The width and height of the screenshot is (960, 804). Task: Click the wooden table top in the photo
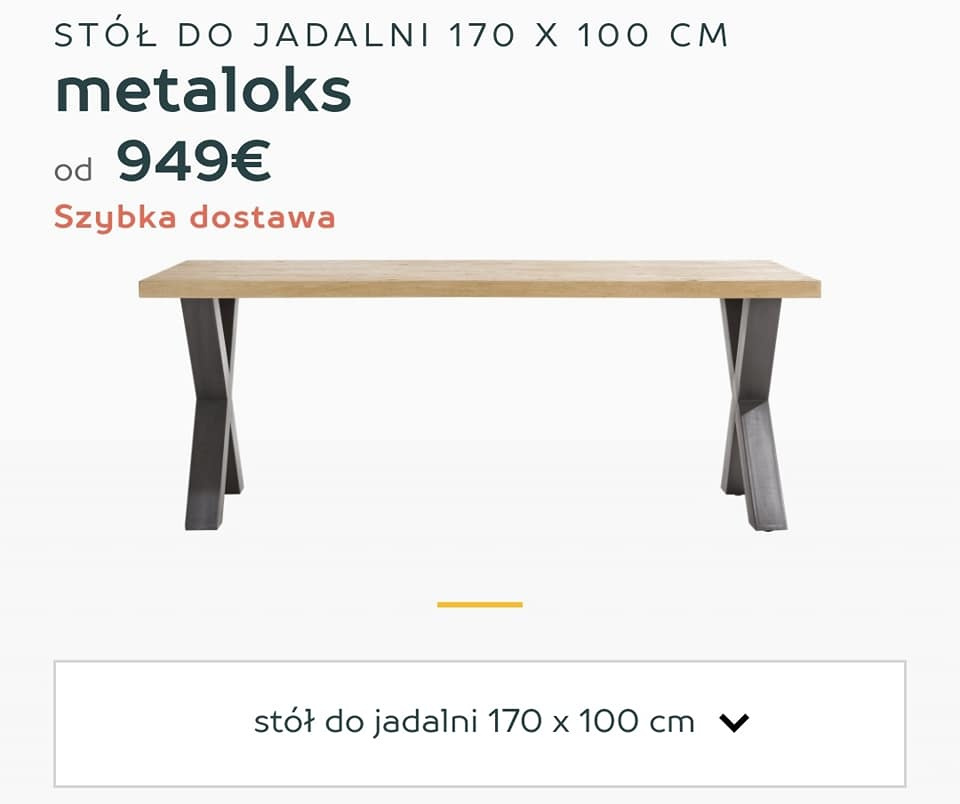coord(479,279)
